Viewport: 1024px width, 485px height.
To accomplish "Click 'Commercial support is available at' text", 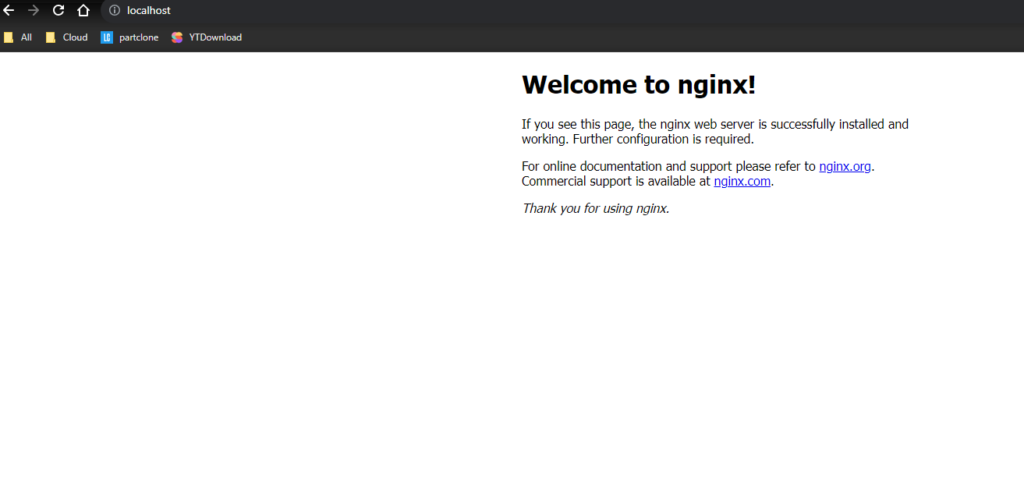I will click(x=616, y=181).
